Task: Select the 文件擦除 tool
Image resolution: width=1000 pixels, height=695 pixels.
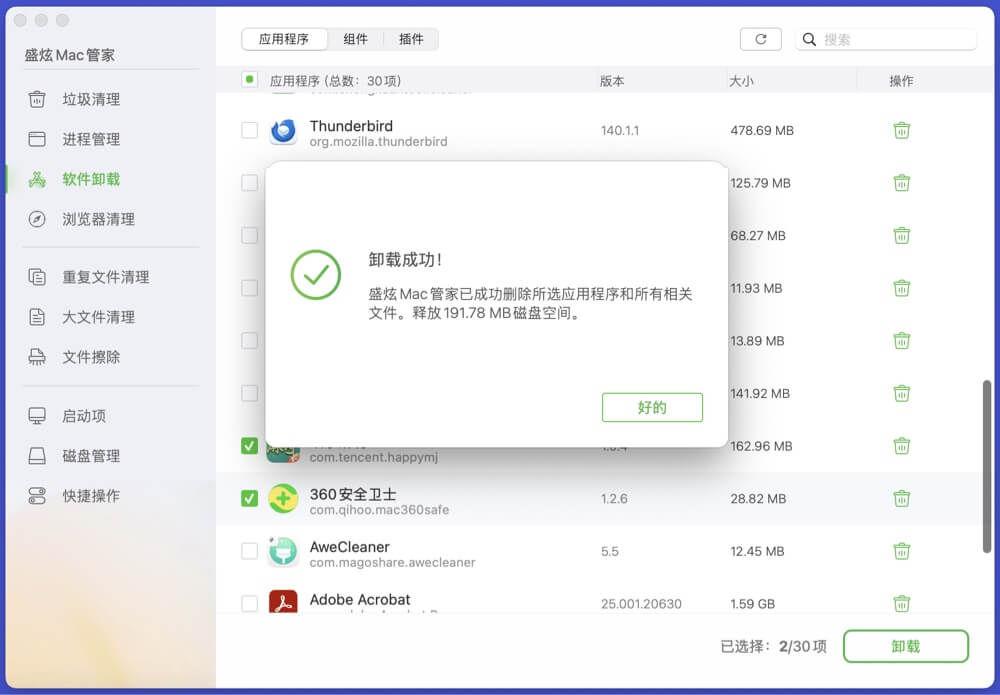Action: coord(74,357)
